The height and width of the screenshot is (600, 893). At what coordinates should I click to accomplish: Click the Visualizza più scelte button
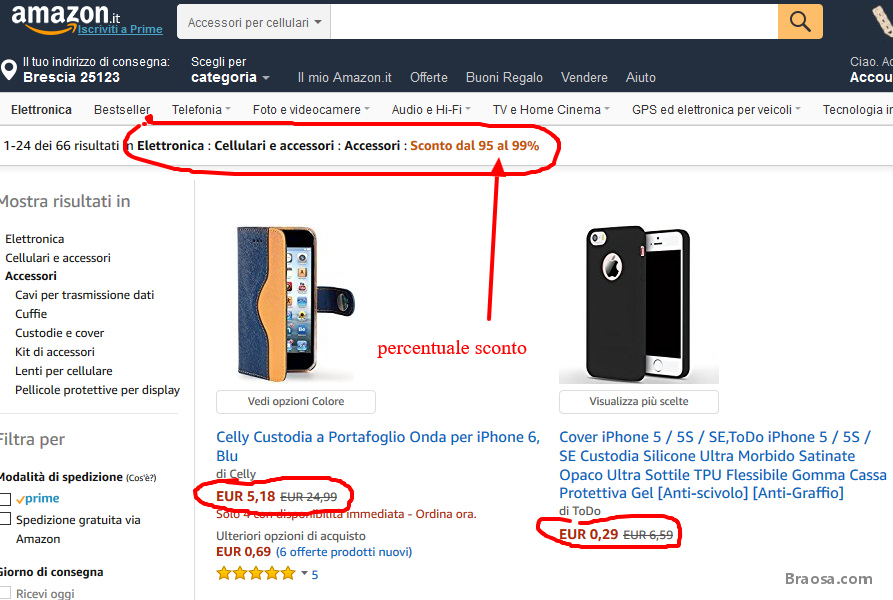point(638,402)
